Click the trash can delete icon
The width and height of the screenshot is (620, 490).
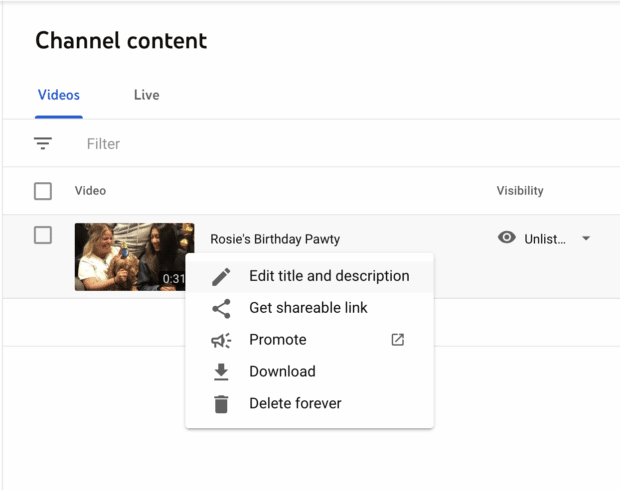[x=221, y=404]
